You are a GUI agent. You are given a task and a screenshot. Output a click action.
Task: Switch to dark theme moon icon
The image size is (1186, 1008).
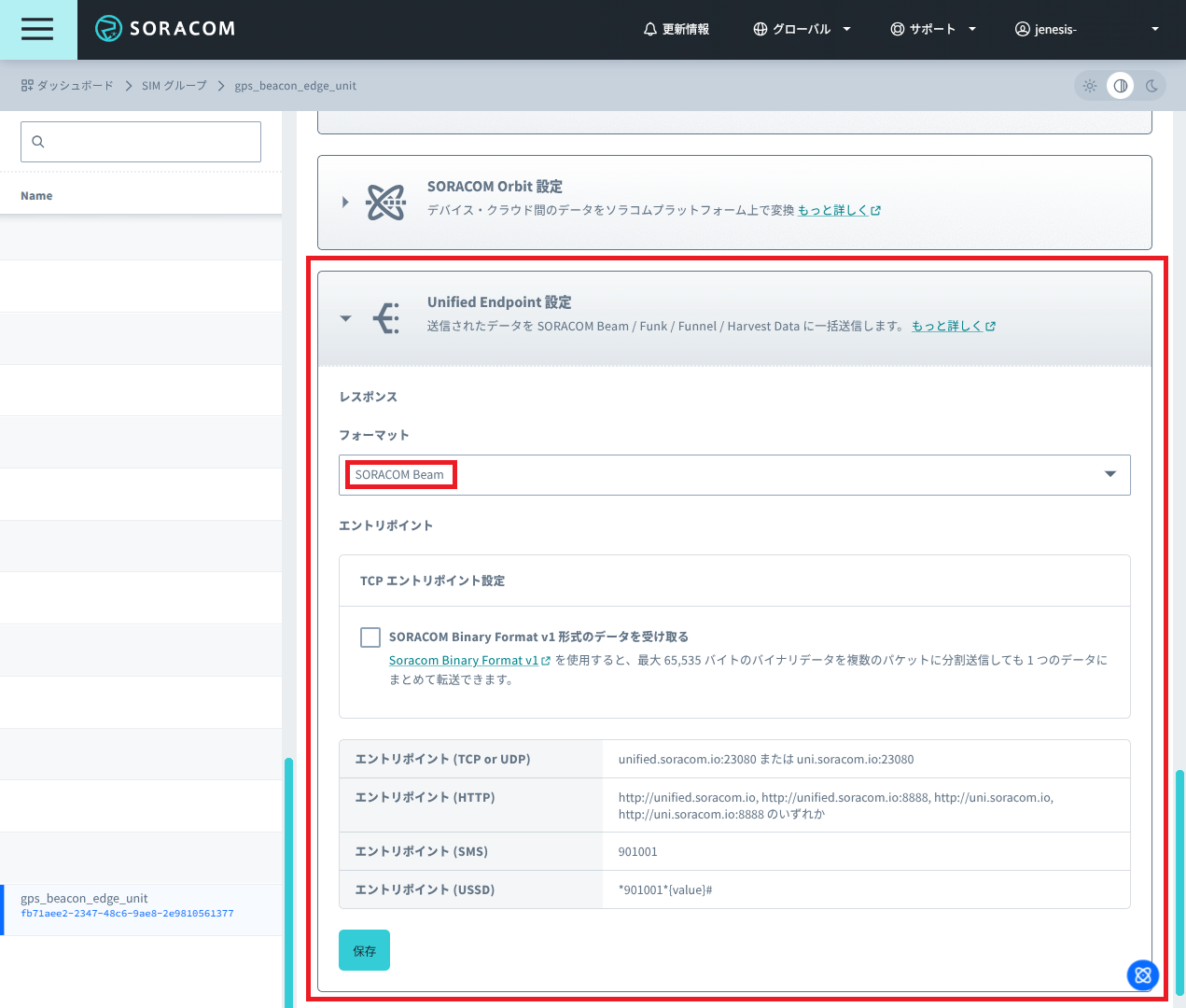1151,86
